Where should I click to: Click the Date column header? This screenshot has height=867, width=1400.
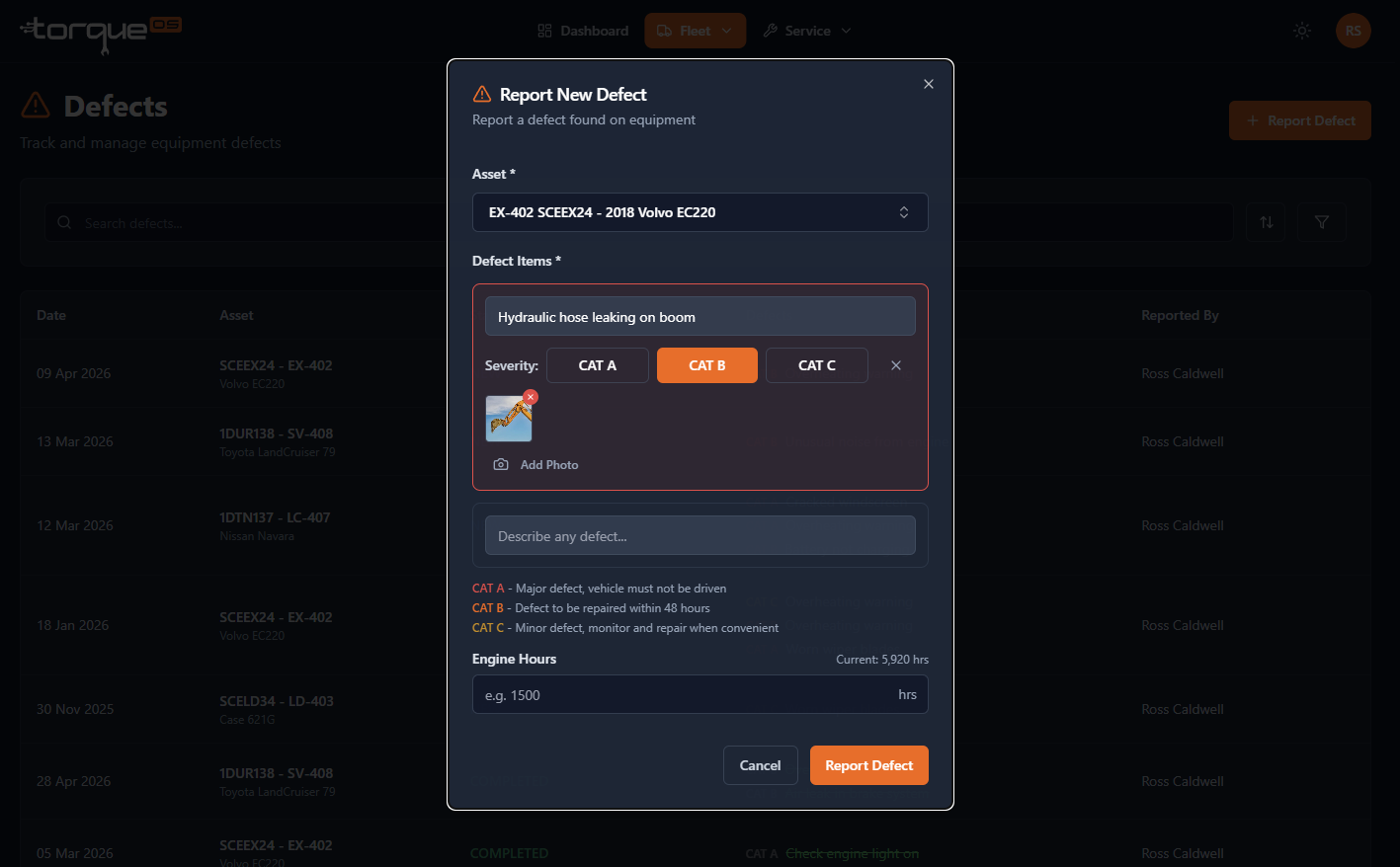[51, 315]
